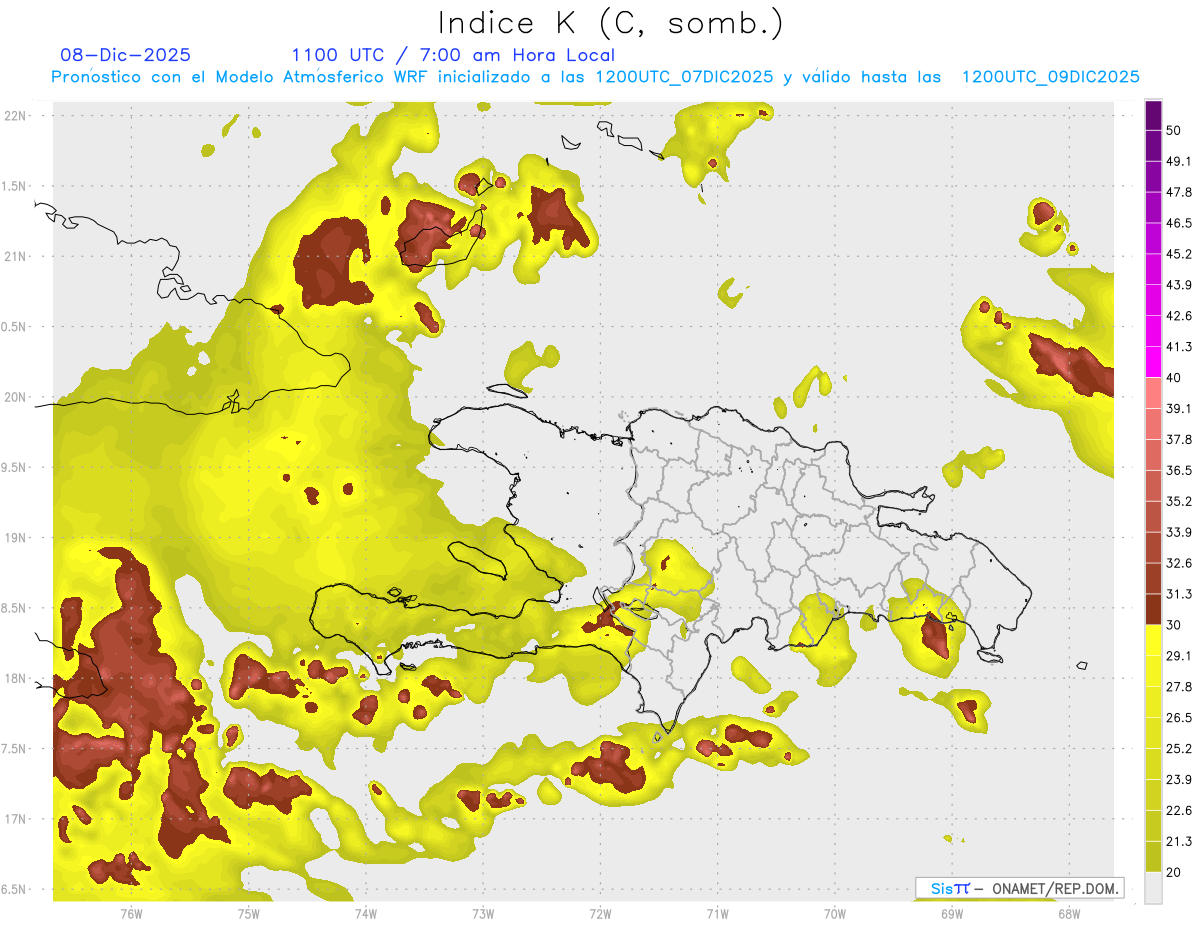Click the colorbar value "49.1"
Screen dimensions: 1200x927
tap(1179, 162)
